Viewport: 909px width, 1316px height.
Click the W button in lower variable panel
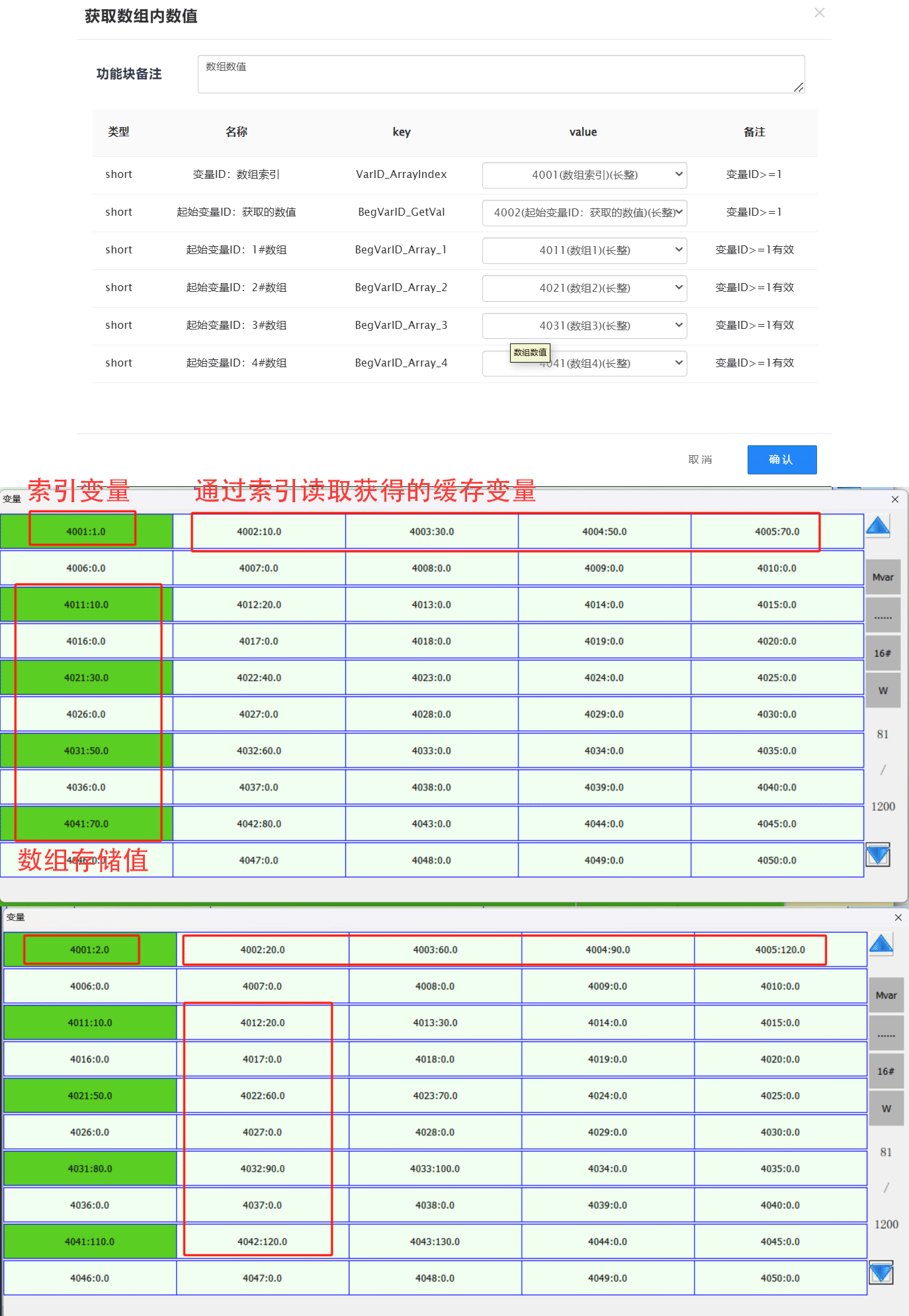[886, 1108]
